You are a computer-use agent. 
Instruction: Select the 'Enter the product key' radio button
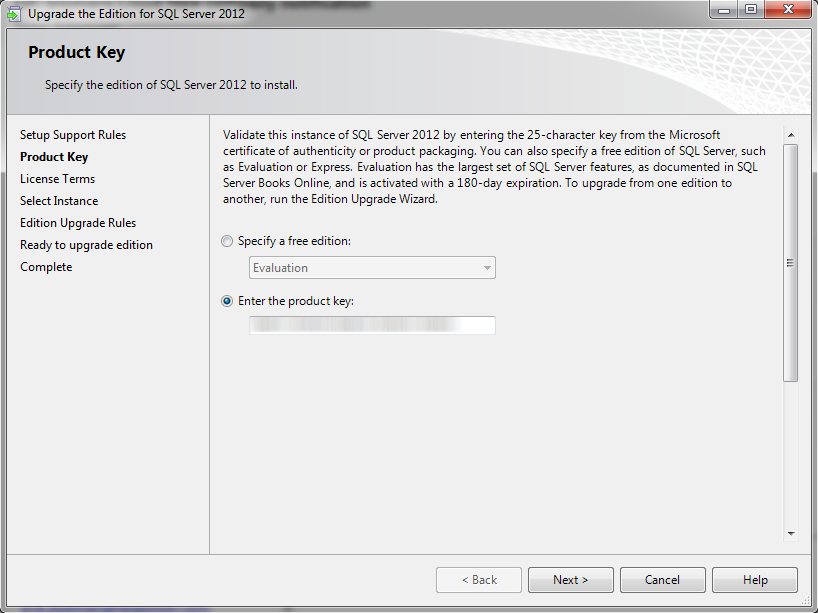(x=226, y=301)
